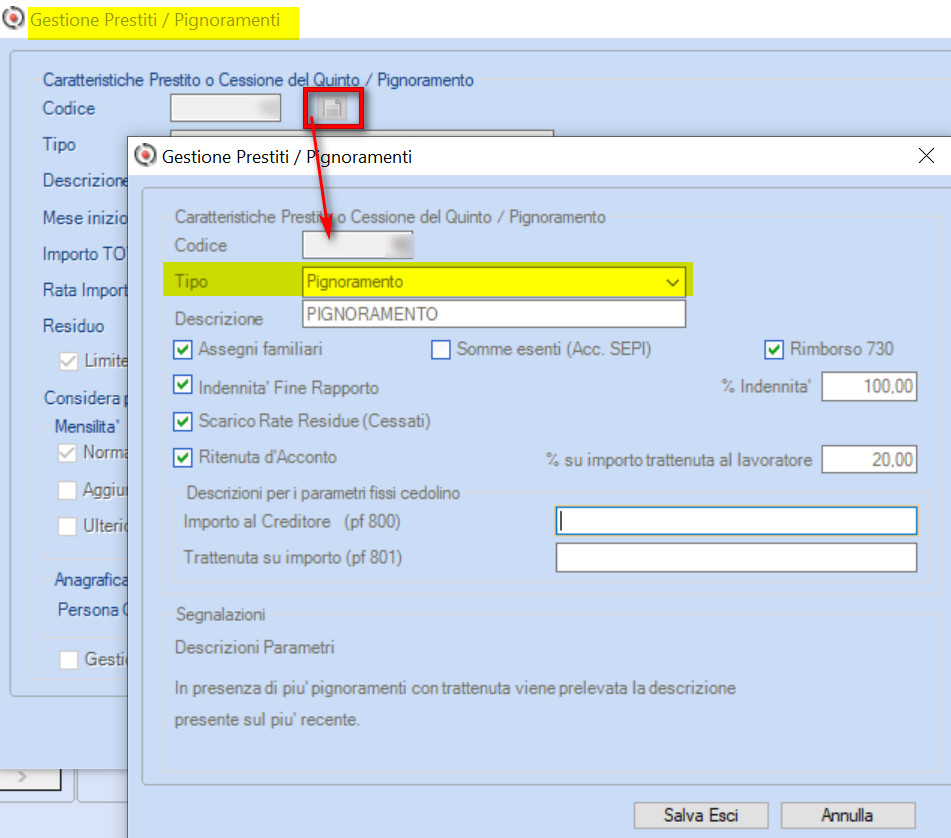Click the Annulla button
Viewport: 951px width, 838px height.
pyautogui.click(x=848, y=816)
